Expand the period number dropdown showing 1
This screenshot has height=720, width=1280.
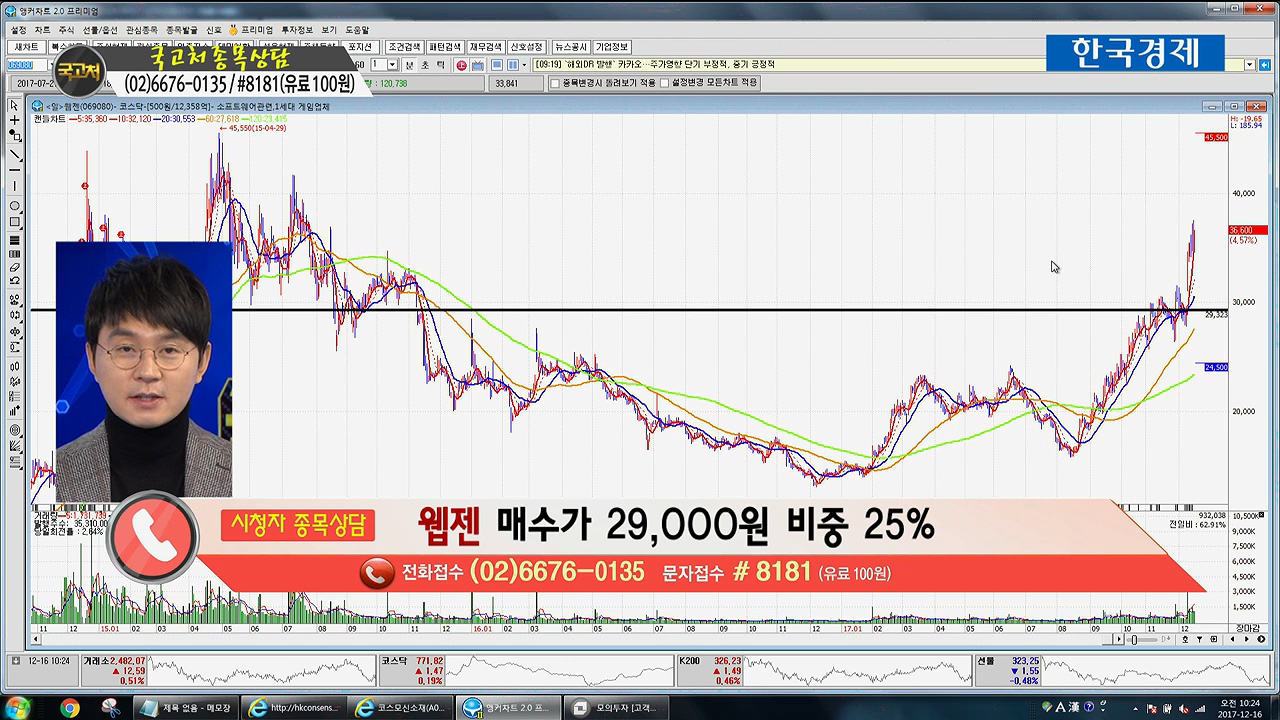tap(392, 65)
